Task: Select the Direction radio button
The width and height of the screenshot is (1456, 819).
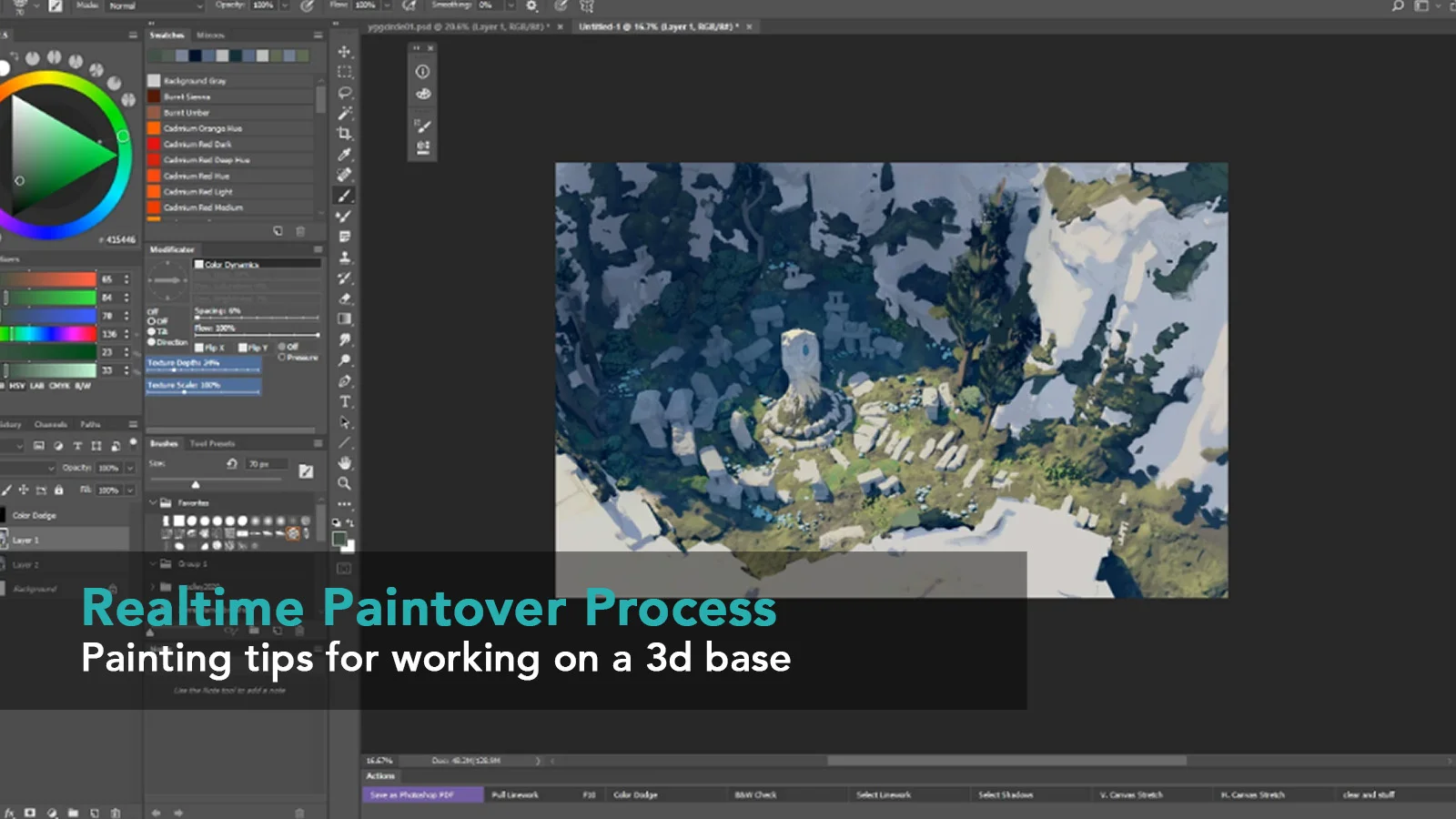Action: [x=151, y=343]
